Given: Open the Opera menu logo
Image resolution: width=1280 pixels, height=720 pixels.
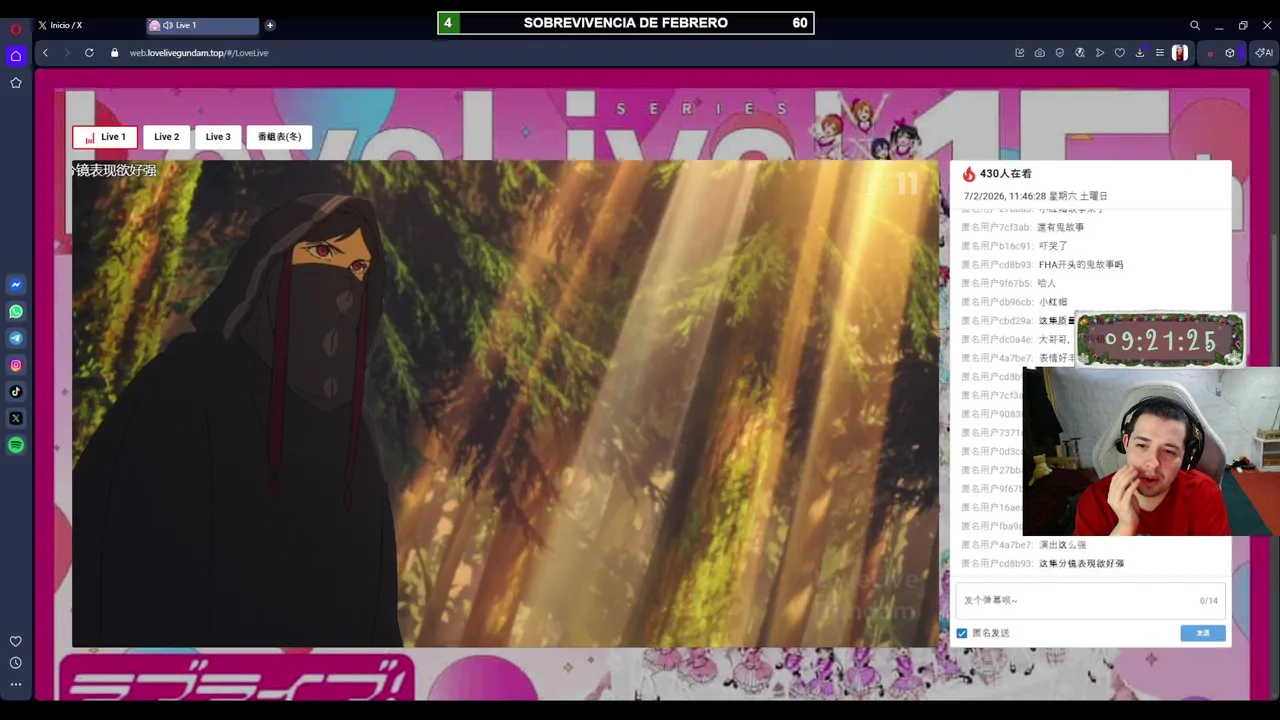Looking at the screenshot, I should click(16, 29).
